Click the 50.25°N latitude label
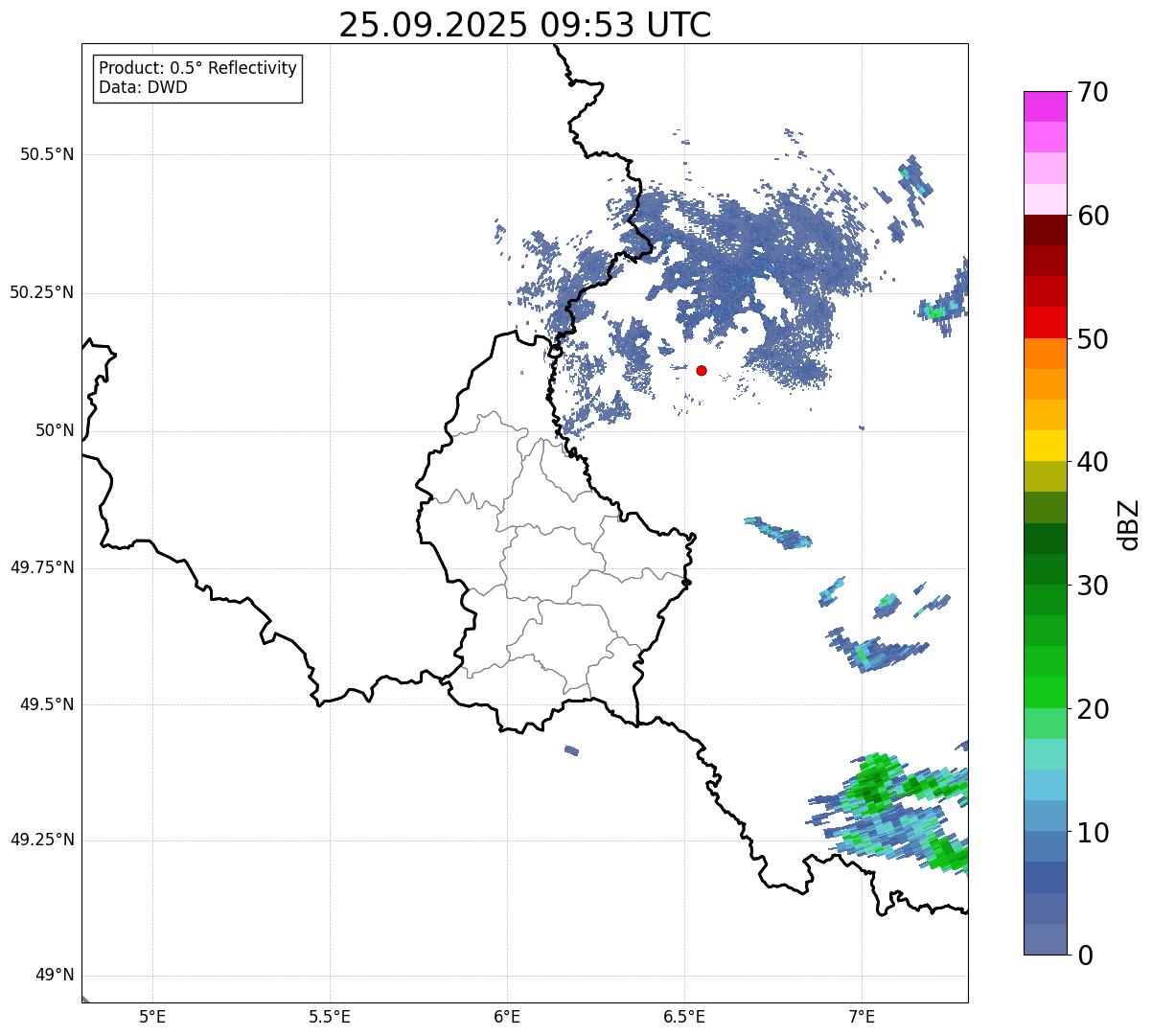 42,292
